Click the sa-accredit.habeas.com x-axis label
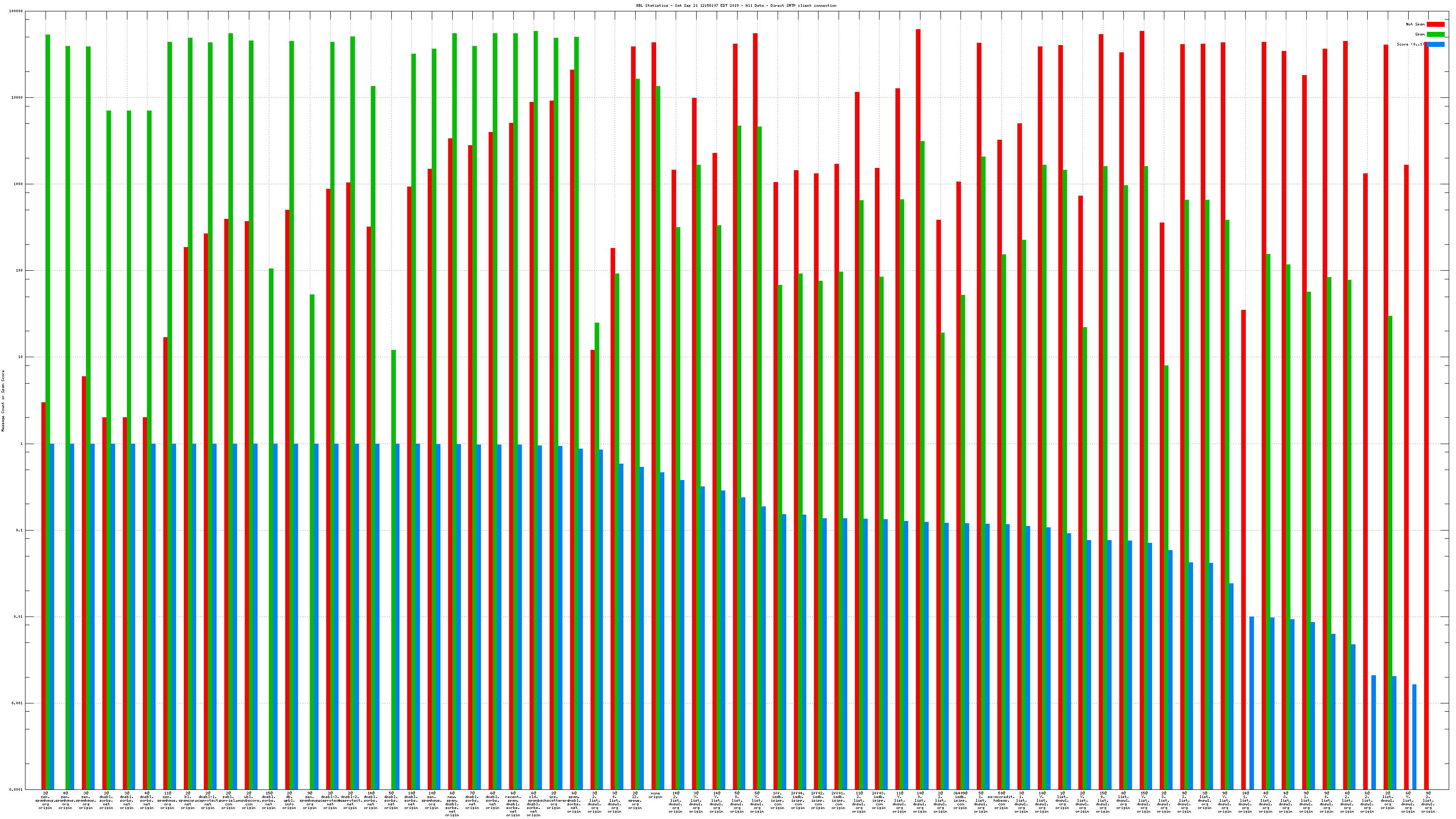The image size is (1456, 819). (x=1001, y=800)
